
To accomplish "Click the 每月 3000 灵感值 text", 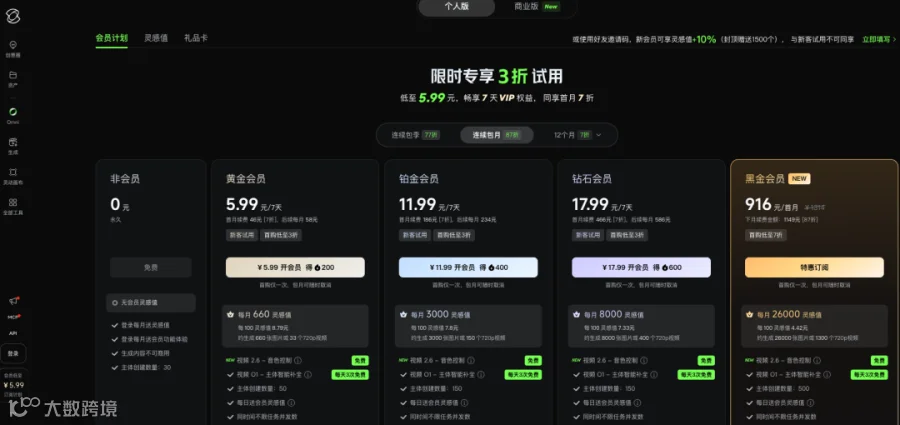I will coord(440,315).
